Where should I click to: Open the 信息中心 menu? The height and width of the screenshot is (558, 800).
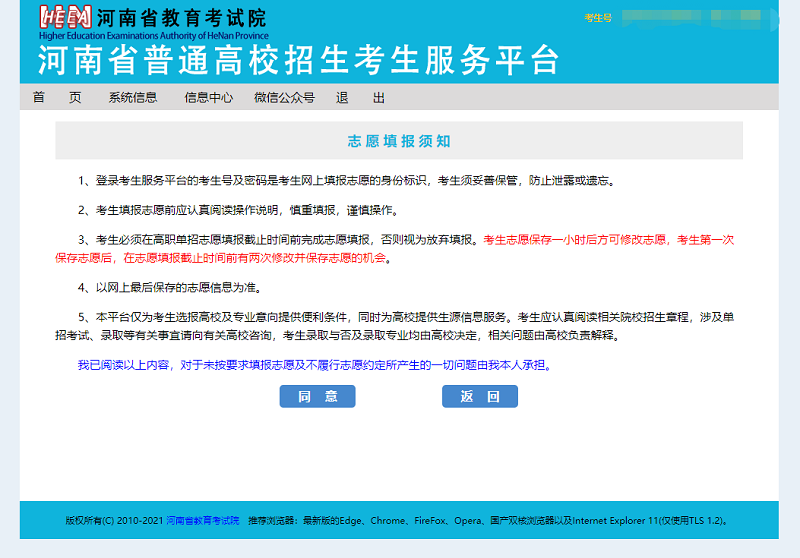pyautogui.click(x=208, y=97)
